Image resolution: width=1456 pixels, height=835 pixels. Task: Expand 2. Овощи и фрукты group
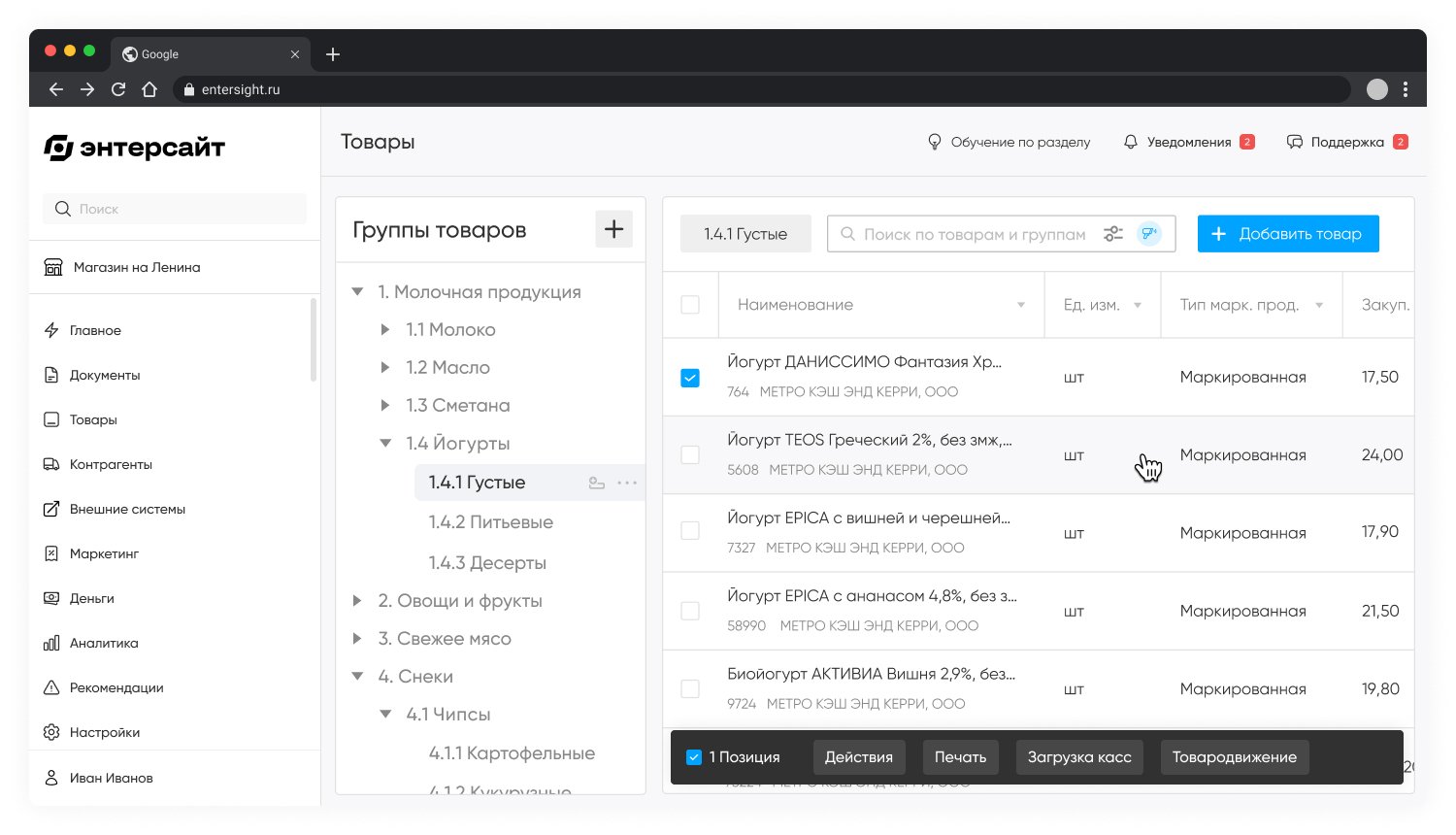point(357,601)
